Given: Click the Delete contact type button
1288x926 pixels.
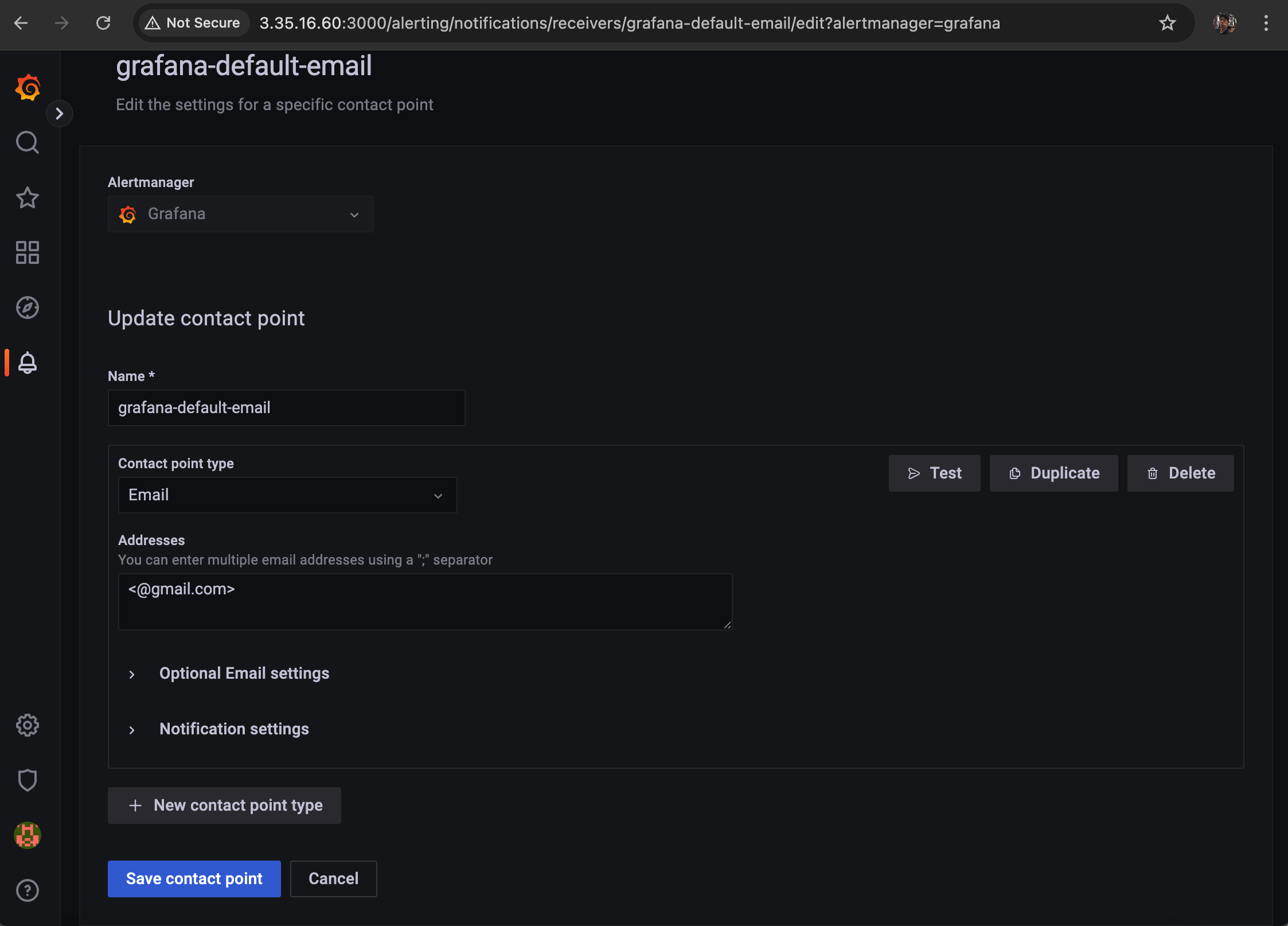Looking at the screenshot, I should (x=1180, y=473).
